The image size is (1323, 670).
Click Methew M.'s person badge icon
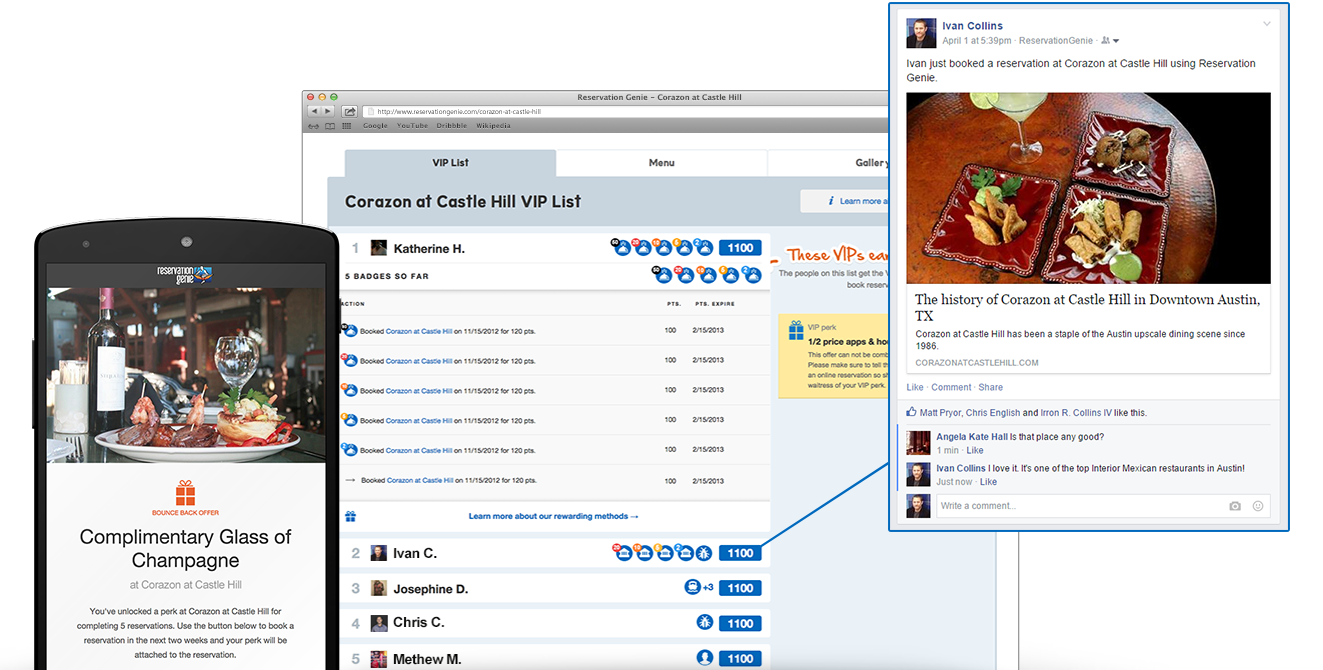point(704,658)
